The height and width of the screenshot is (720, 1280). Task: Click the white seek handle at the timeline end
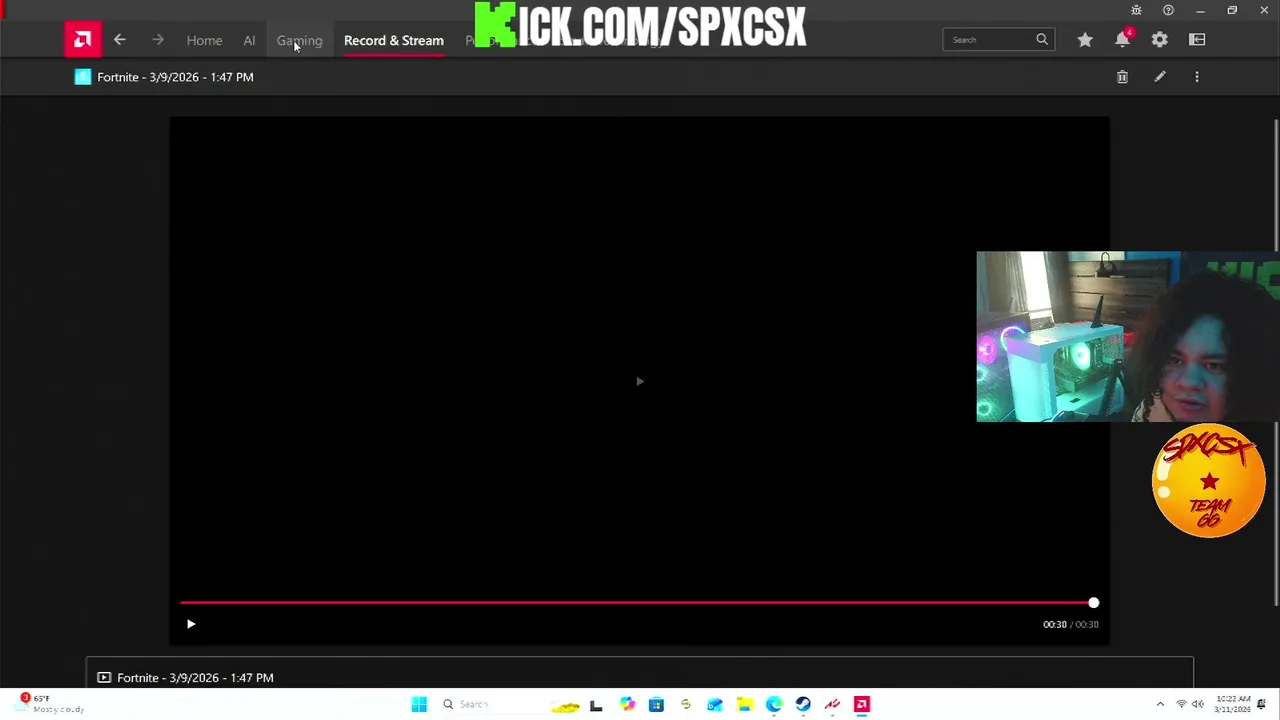pos(1093,603)
